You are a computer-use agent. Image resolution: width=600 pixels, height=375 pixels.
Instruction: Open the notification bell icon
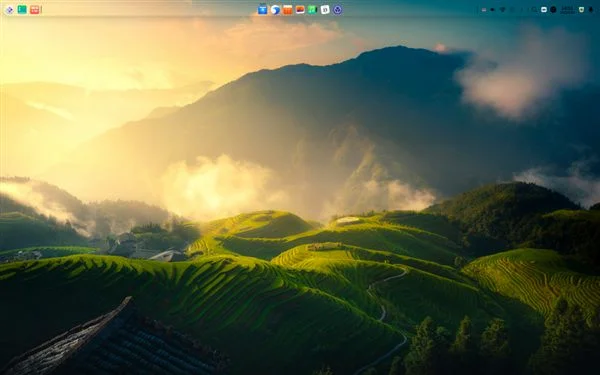[591, 10]
